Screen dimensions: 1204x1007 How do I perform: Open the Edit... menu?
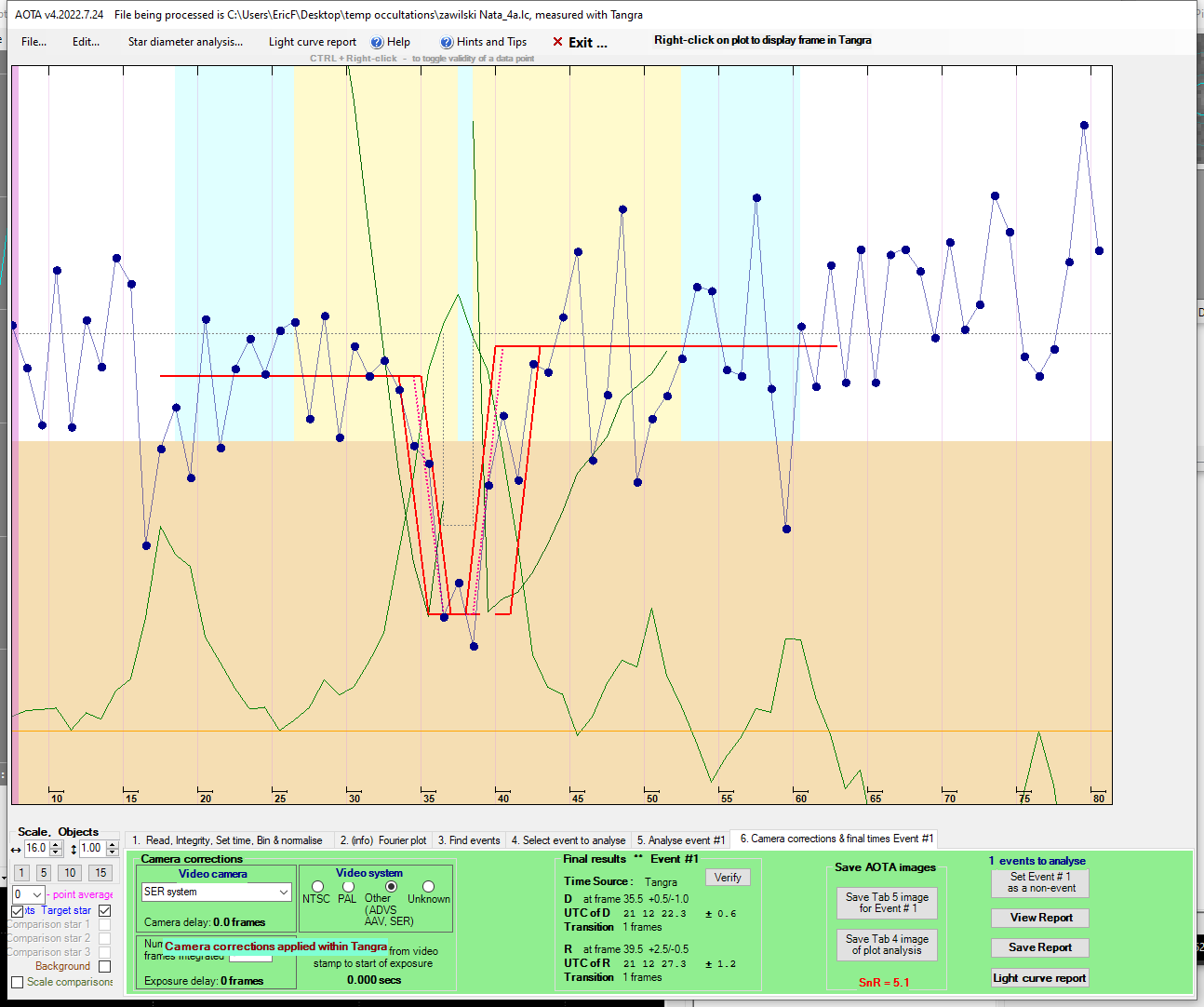pos(87,42)
